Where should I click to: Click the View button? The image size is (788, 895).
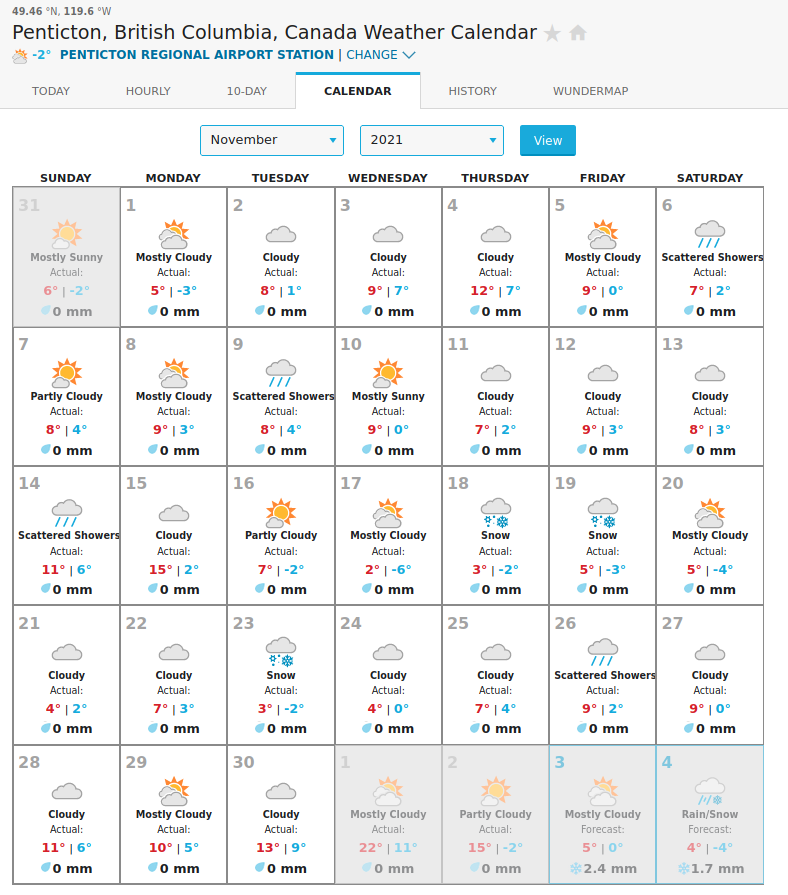click(x=548, y=140)
